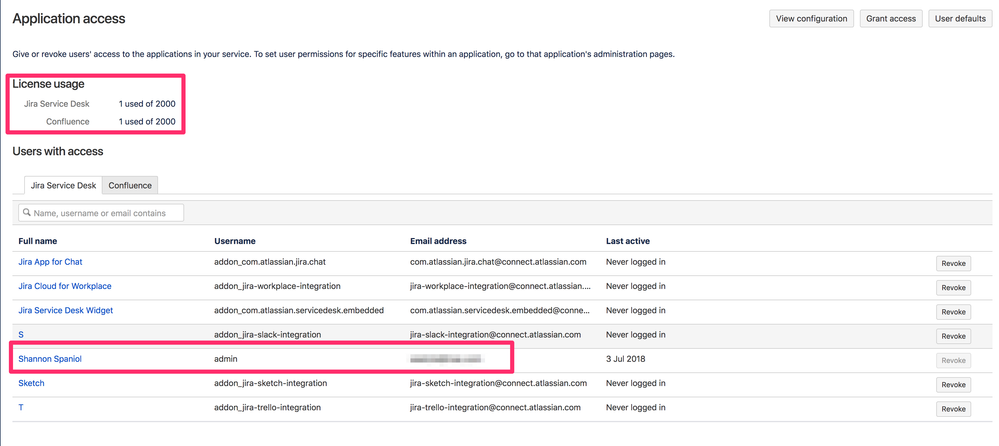
Task: Select email com.atlassian.jira.chat@connect.atlassian.com
Action: 498,262
